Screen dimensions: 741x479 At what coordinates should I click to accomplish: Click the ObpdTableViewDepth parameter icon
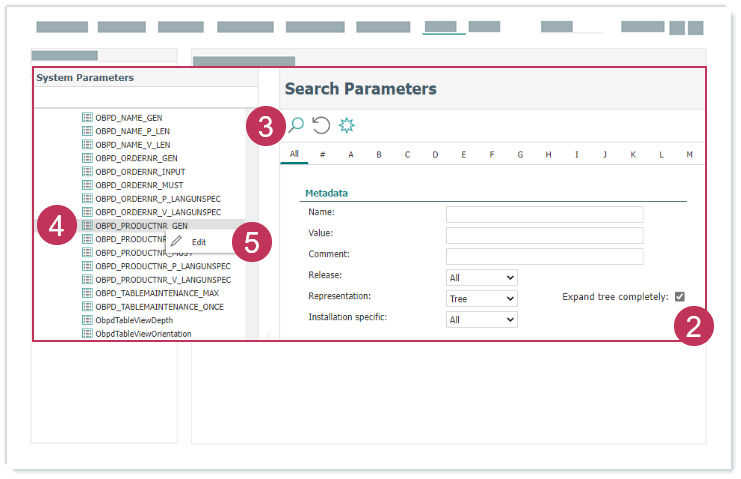click(x=87, y=320)
